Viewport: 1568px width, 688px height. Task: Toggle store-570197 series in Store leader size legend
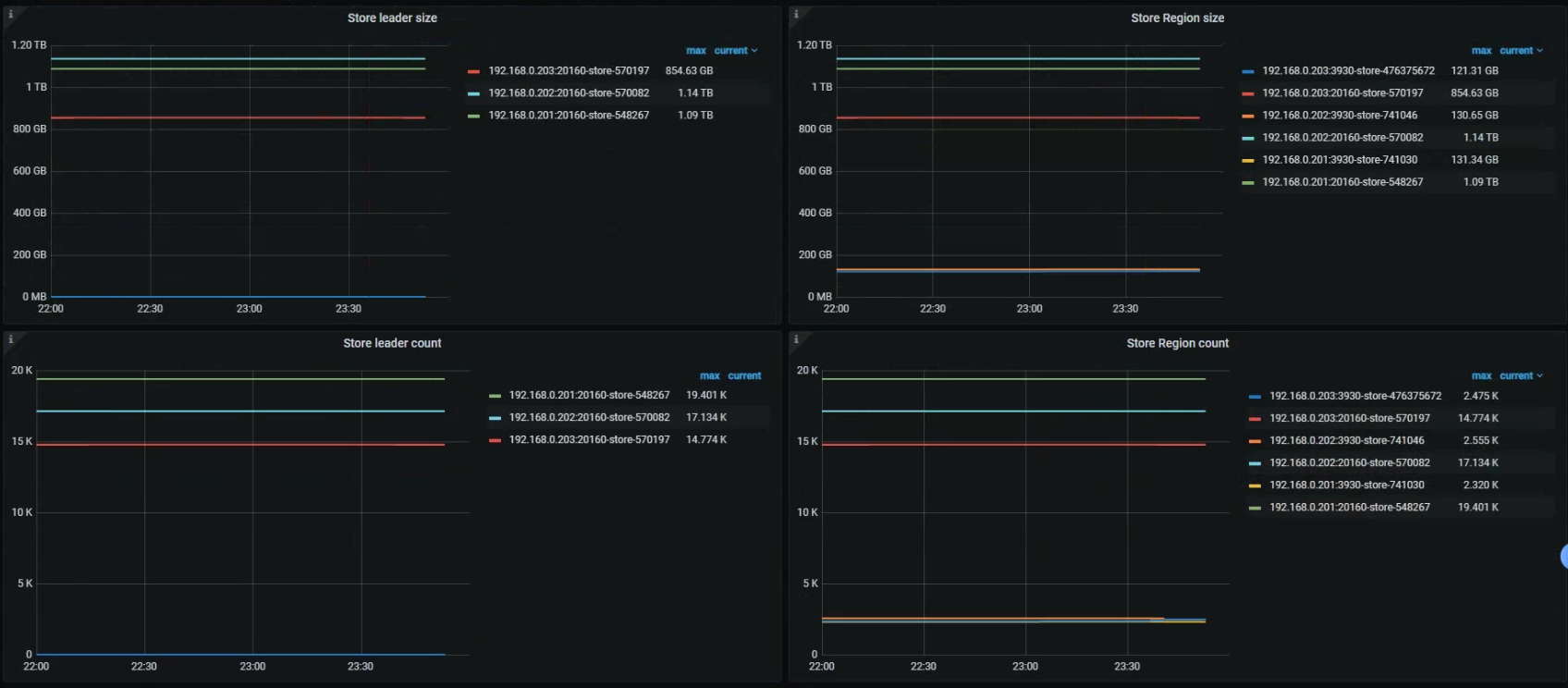(x=569, y=71)
